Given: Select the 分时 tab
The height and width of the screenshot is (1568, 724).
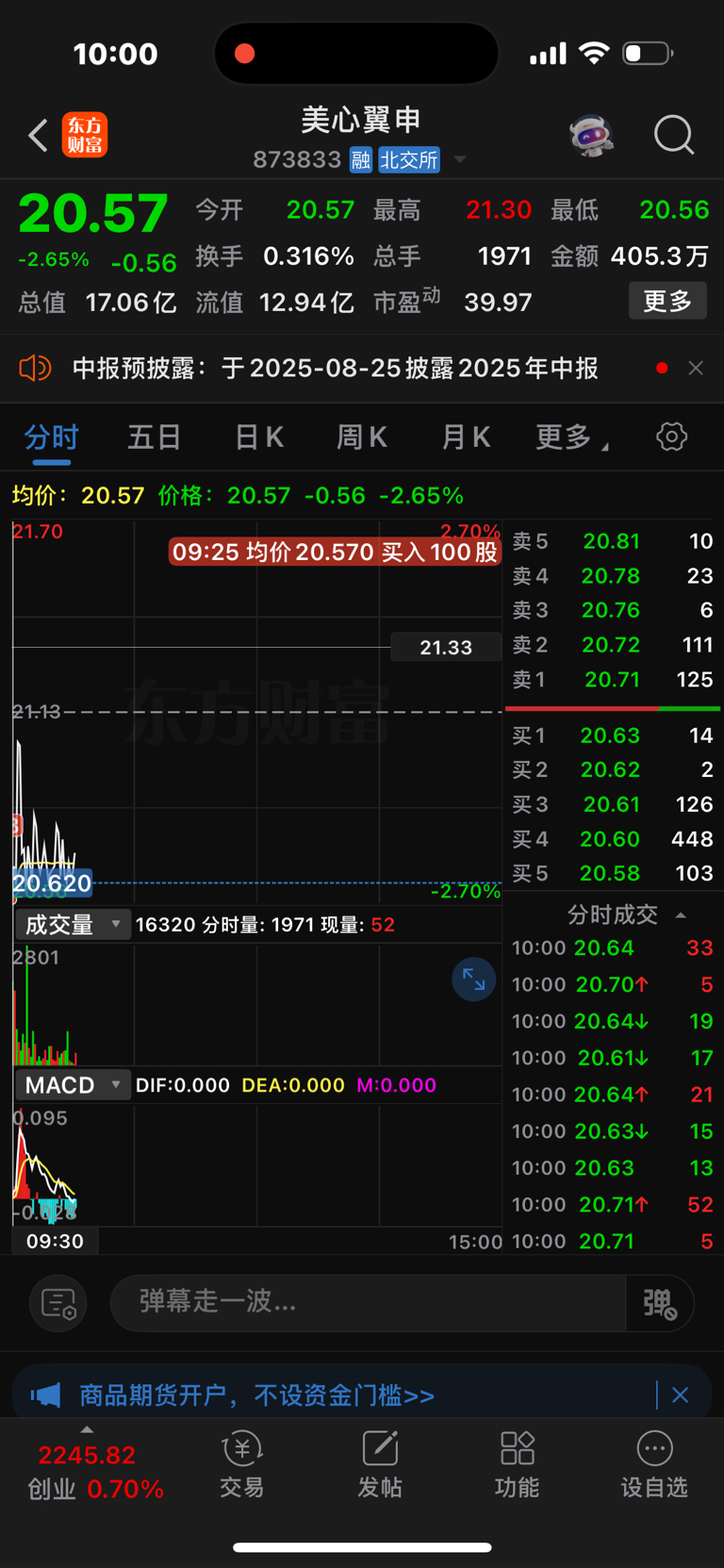Looking at the screenshot, I should (x=52, y=437).
